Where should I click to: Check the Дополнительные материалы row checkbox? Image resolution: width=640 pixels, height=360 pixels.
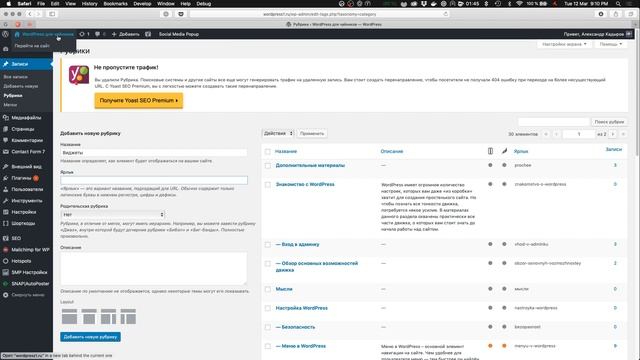tap(268, 166)
